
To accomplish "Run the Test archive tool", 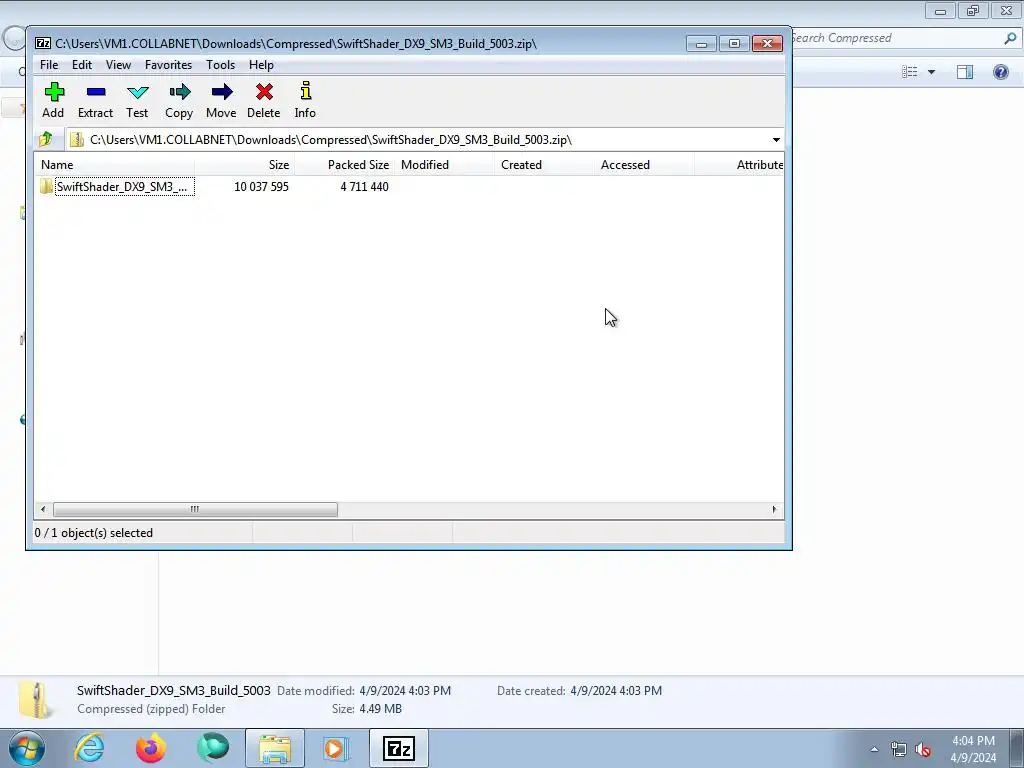I will pyautogui.click(x=138, y=92).
